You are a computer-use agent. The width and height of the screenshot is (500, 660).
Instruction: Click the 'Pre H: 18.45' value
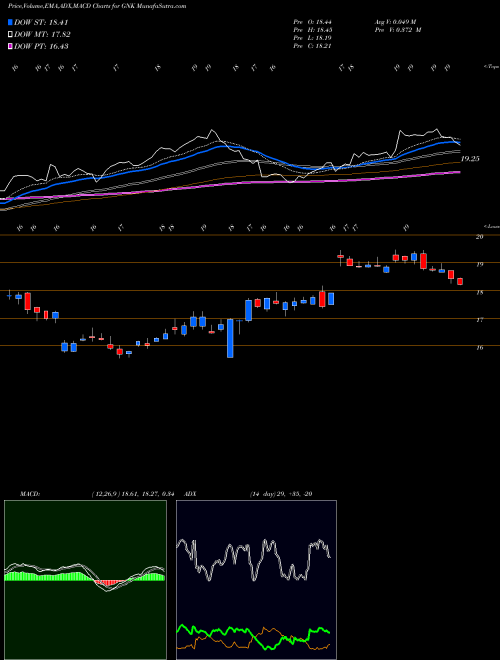(x=313, y=30)
